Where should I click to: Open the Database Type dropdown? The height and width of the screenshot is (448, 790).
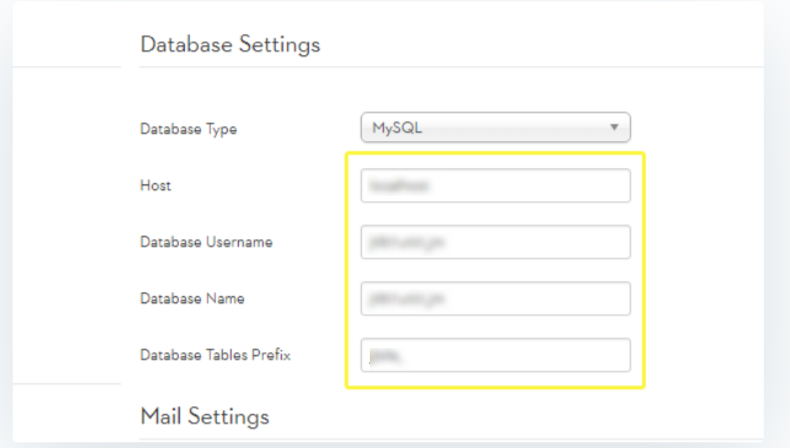click(x=495, y=127)
